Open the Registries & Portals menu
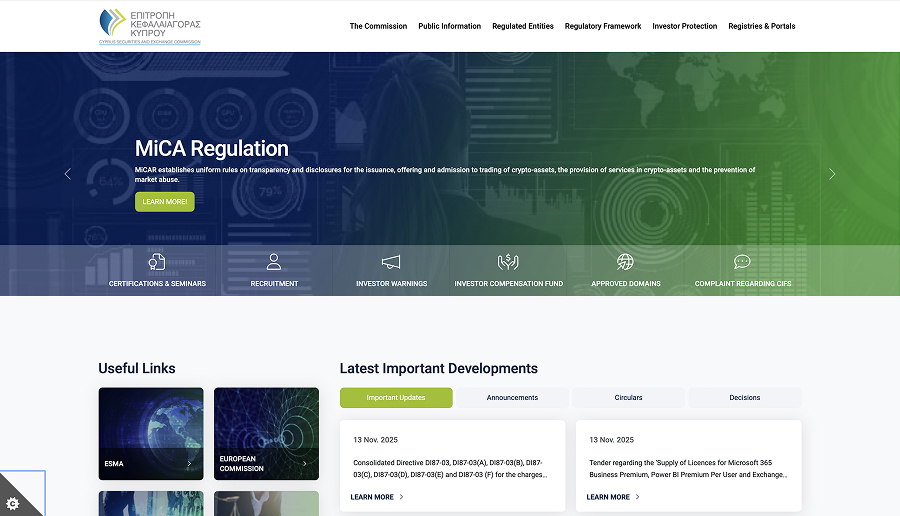 (x=762, y=26)
